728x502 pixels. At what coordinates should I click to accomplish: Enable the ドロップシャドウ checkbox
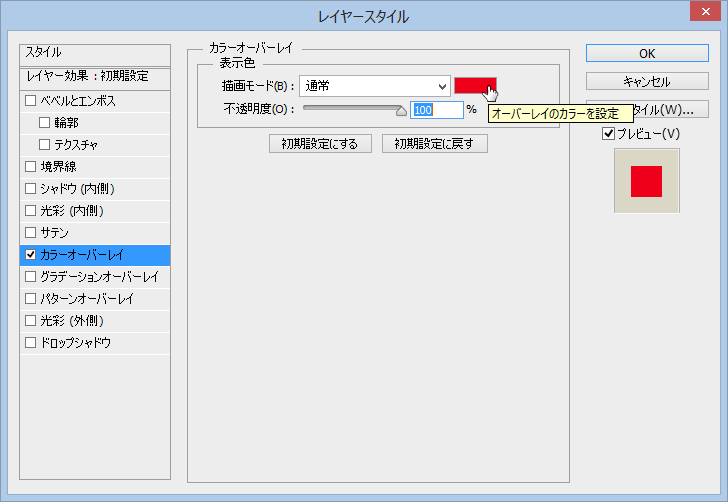[x=30, y=343]
